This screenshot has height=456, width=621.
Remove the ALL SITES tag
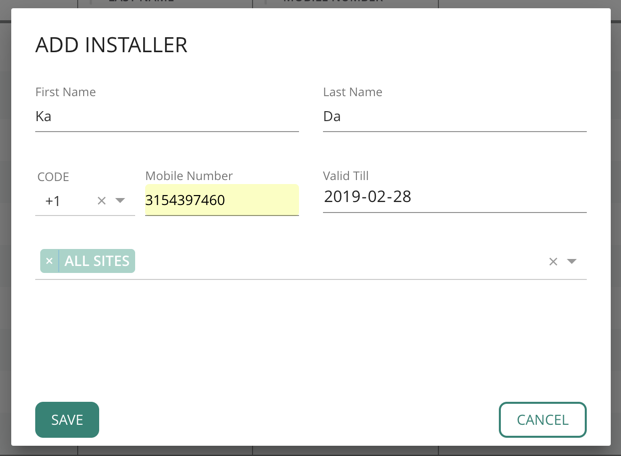[49, 261]
